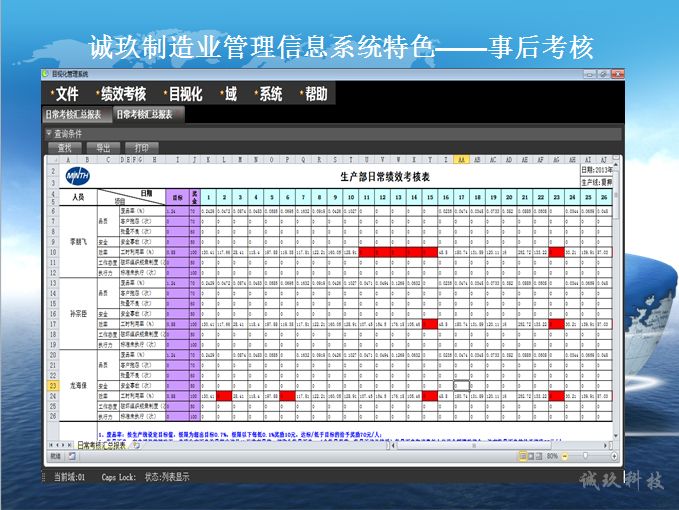Image resolution: width=679 pixels, height=510 pixels.
Task: Jump to last sheet with navigation arrow
Action: [70, 445]
